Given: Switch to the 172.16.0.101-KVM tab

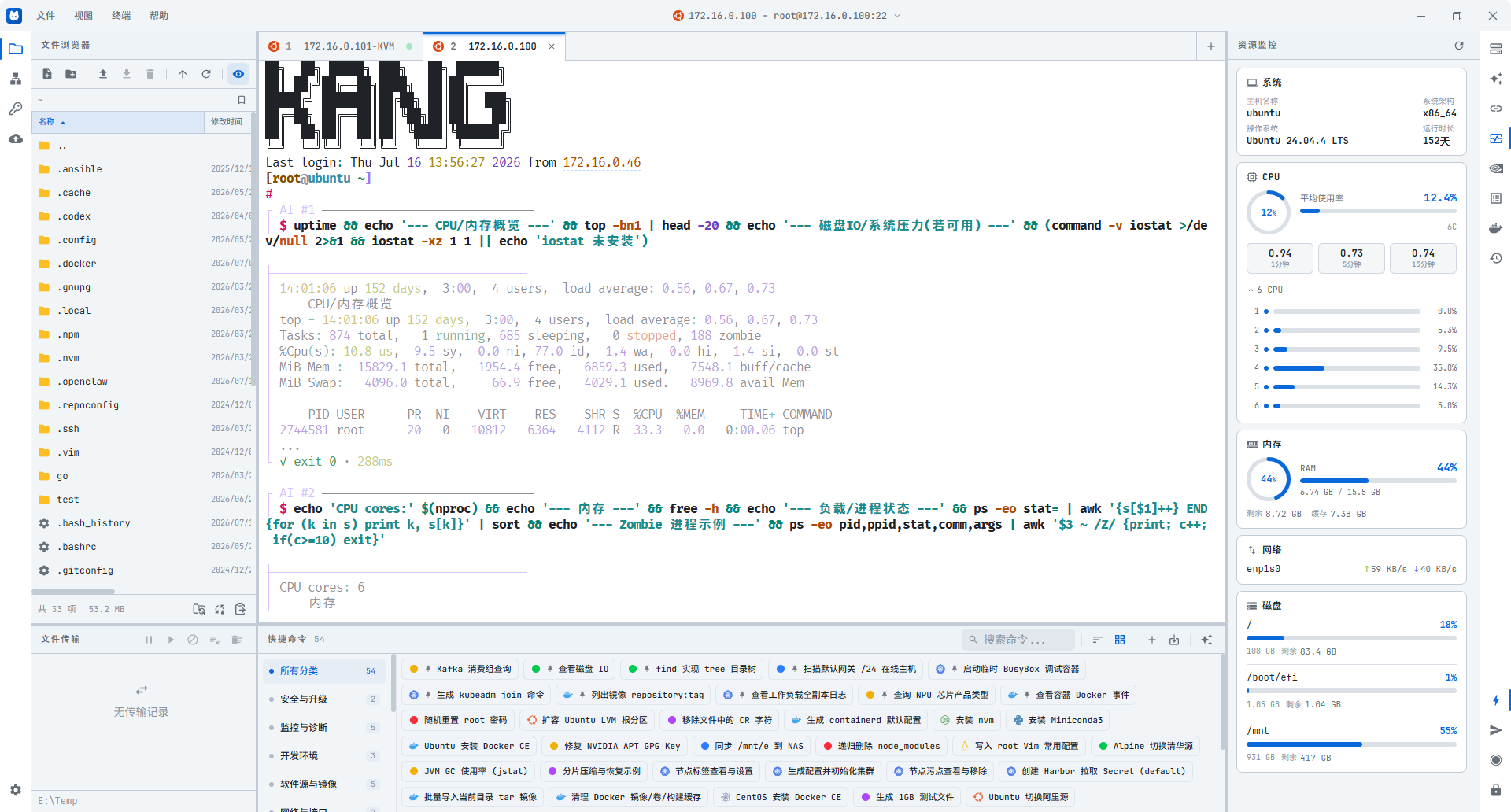Looking at the screenshot, I should pyautogui.click(x=341, y=46).
